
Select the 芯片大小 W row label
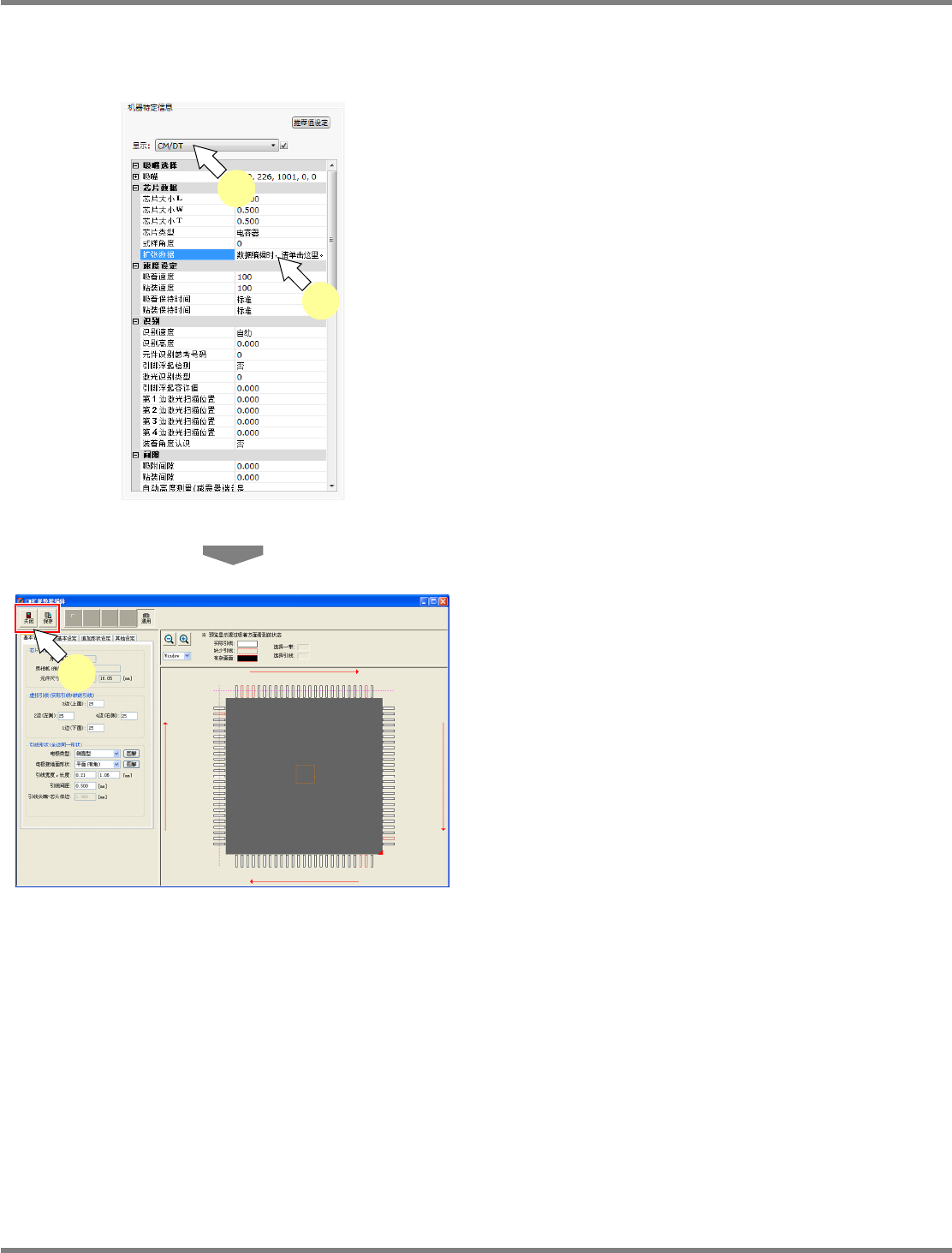pyautogui.click(x=163, y=210)
